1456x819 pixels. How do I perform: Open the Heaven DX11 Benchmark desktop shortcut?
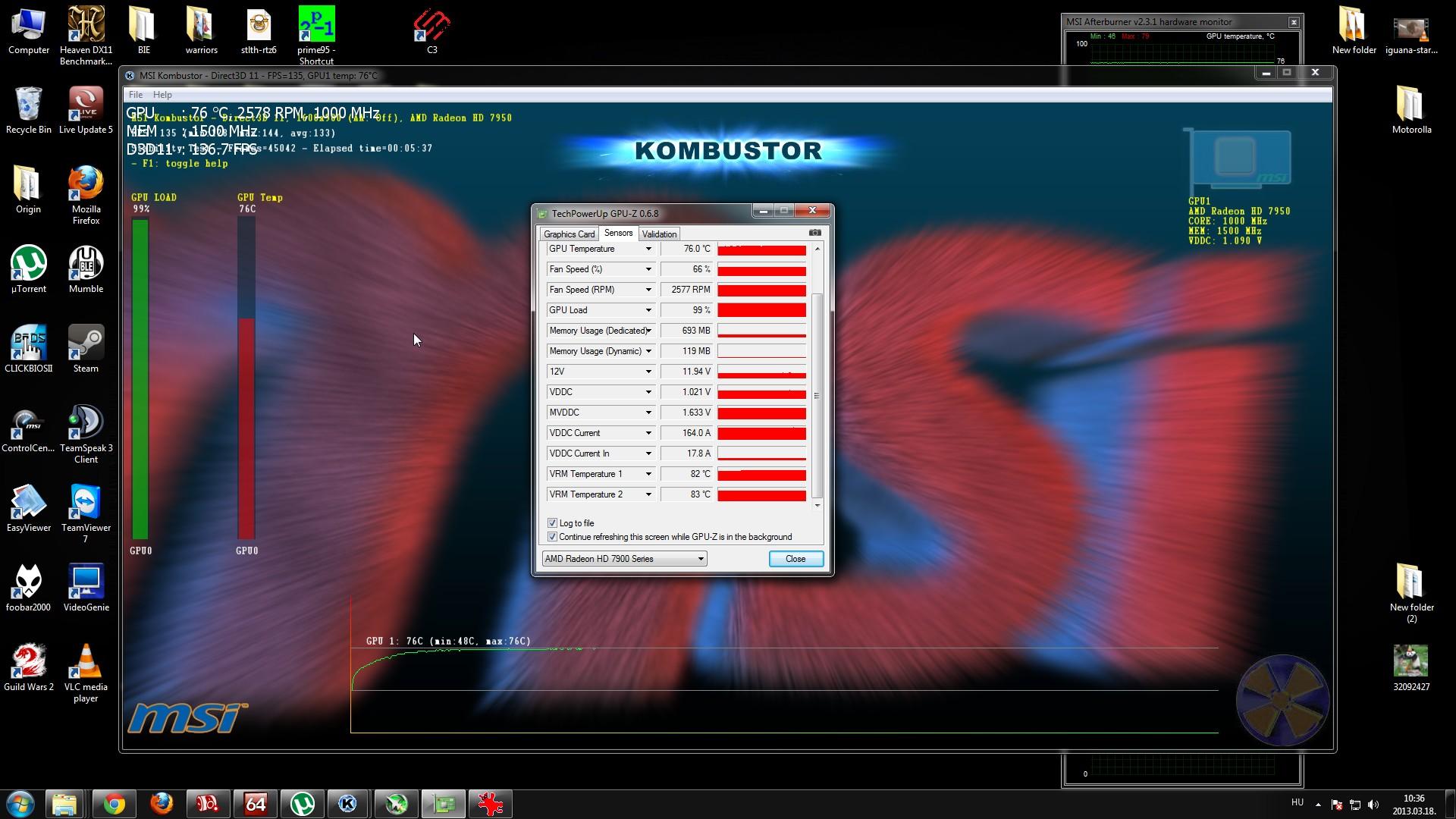tap(86, 34)
